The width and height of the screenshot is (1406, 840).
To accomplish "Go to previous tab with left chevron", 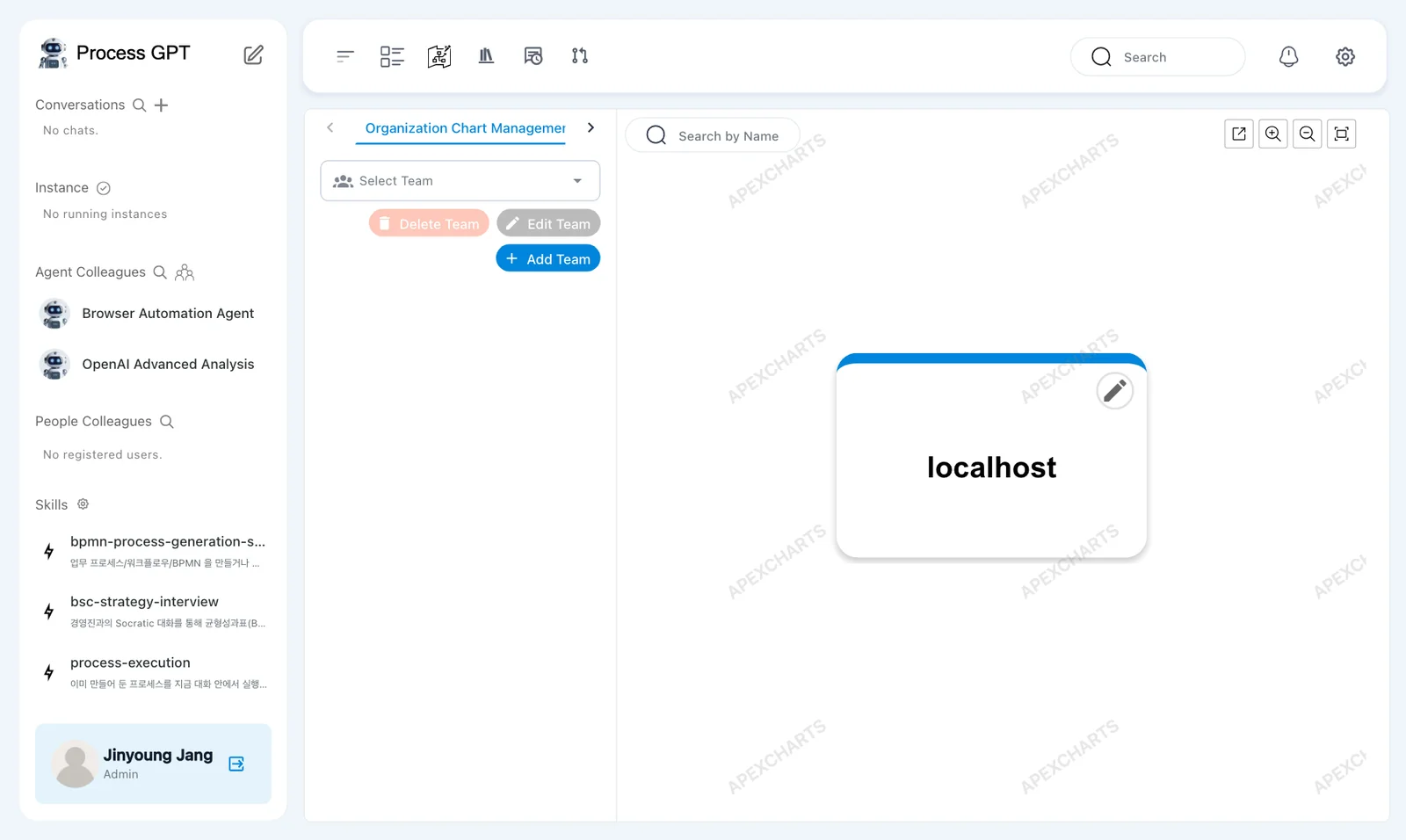I will coord(330,127).
